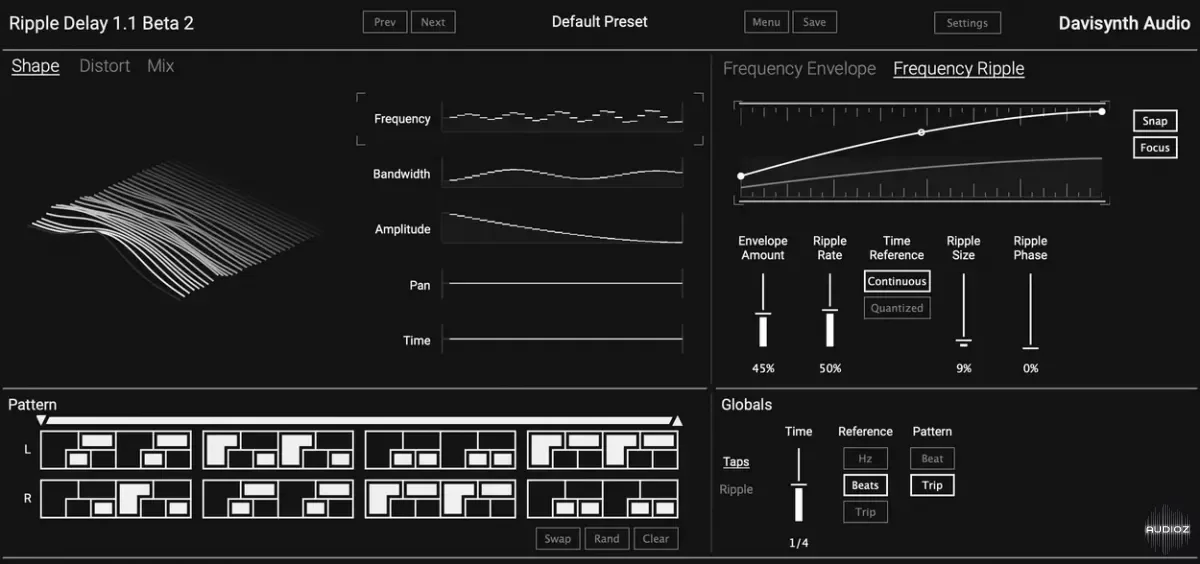
Task: Select the Amplitude shape curve
Action: pyautogui.click(x=563, y=229)
